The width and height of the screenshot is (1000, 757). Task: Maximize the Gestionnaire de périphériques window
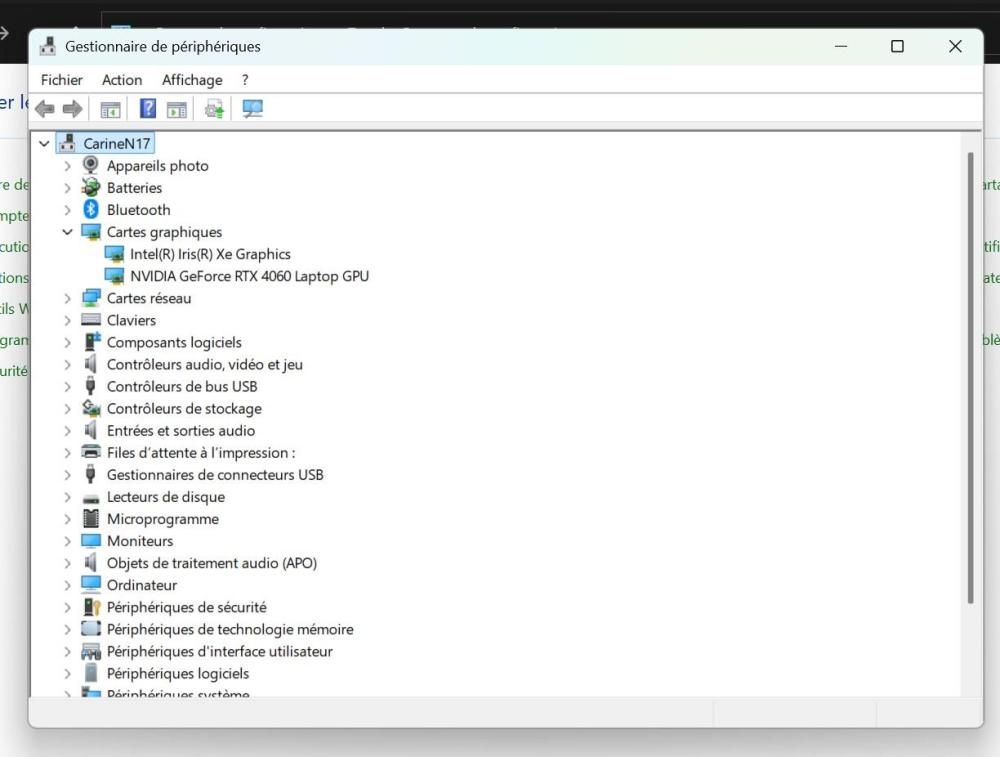pos(897,47)
